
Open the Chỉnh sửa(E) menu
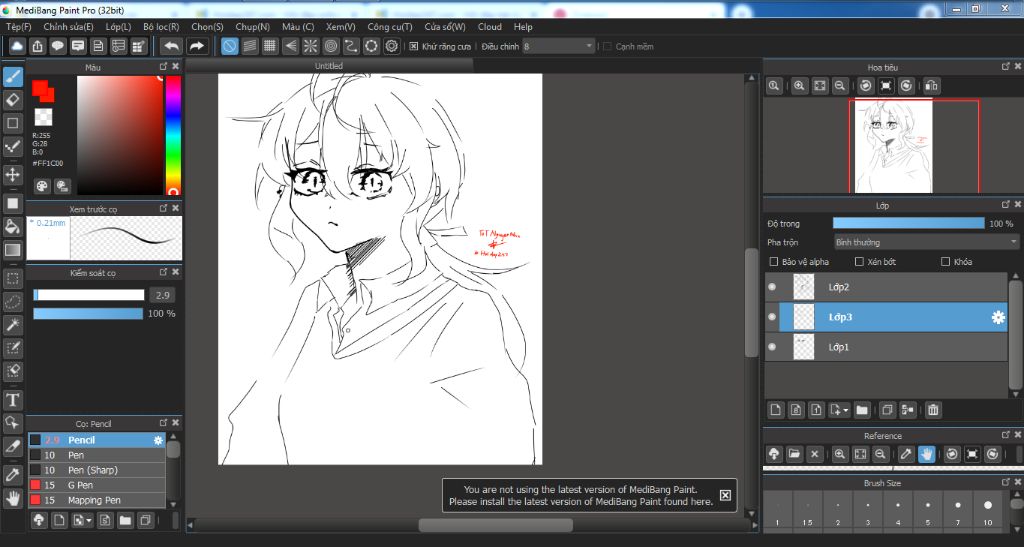68,27
